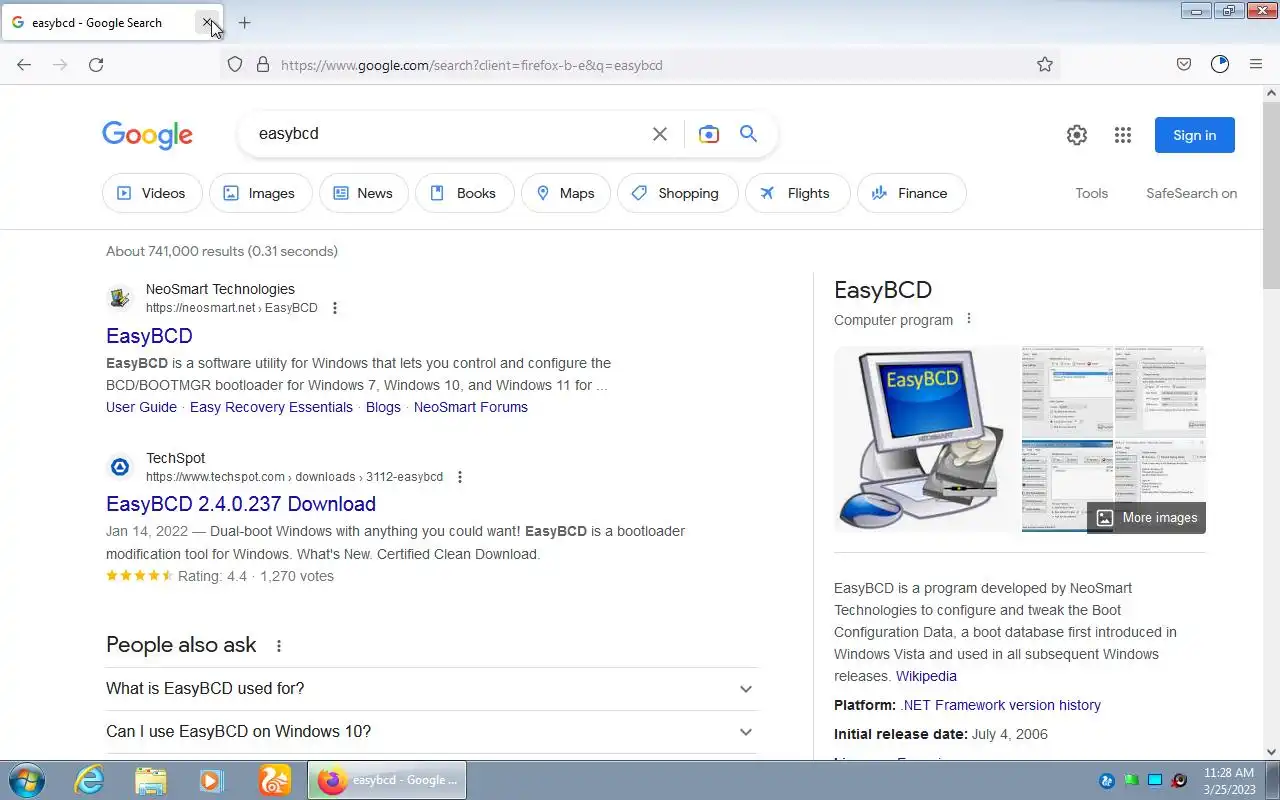Filter results by Images
The height and width of the screenshot is (800, 1280).
[260, 193]
